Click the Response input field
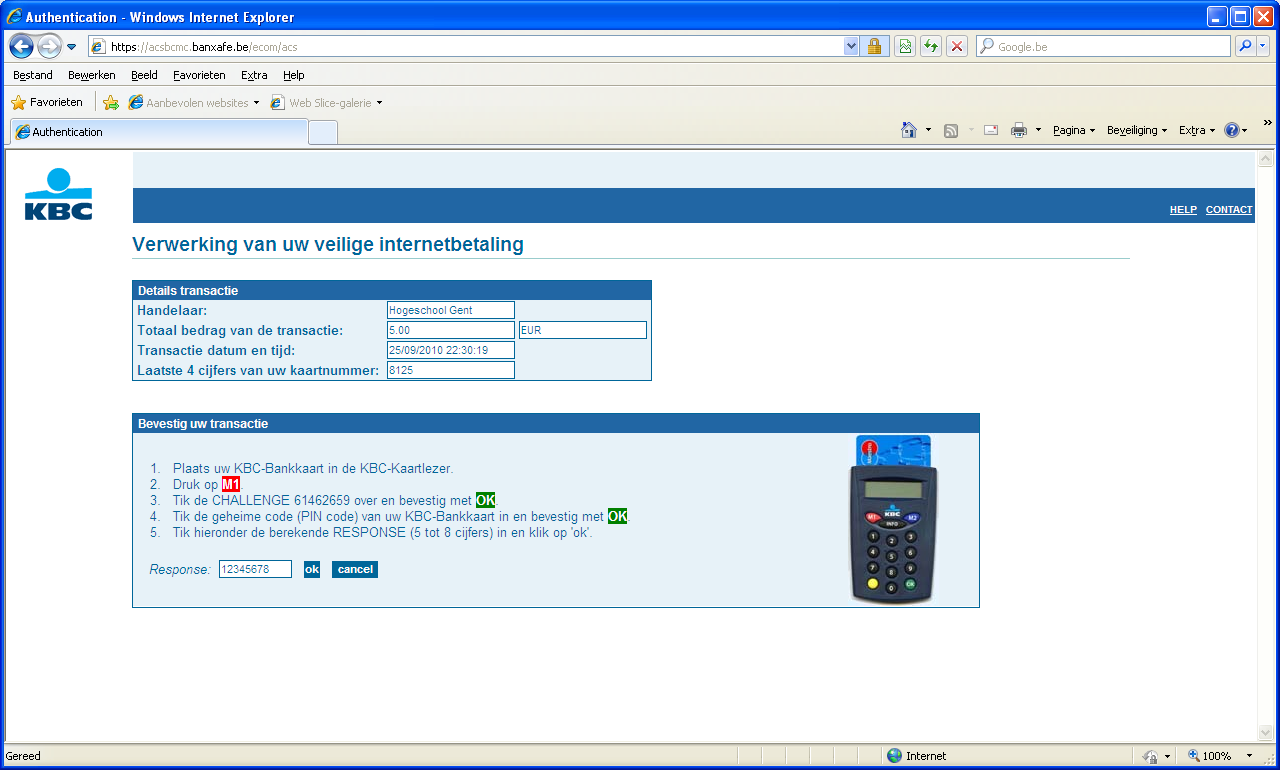This screenshot has width=1280, height=770. tap(255, 569)
